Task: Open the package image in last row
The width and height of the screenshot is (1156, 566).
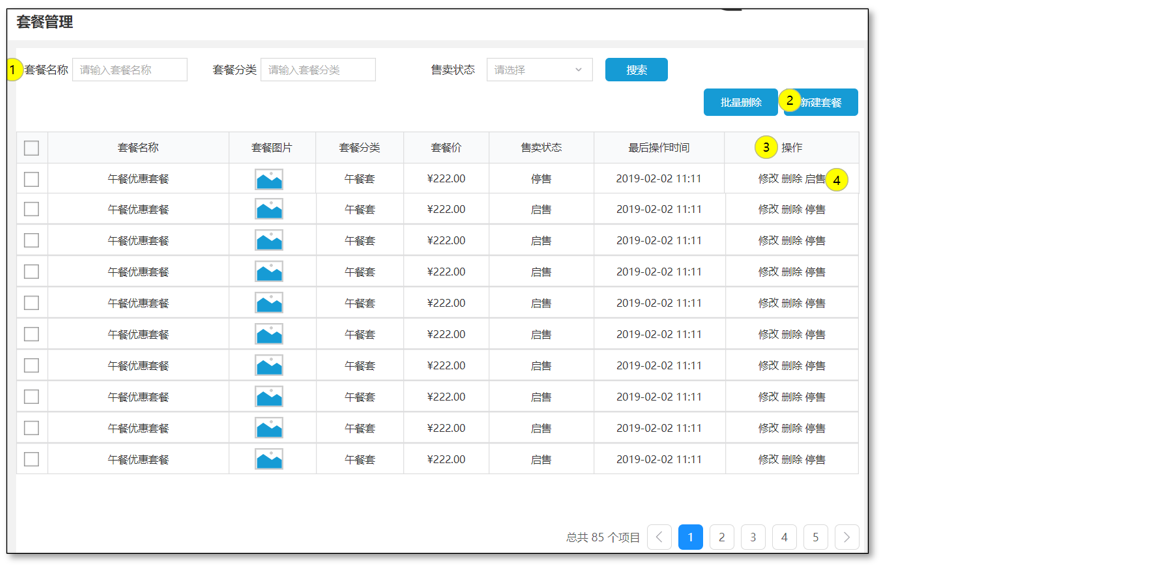Action: point(269,459)
